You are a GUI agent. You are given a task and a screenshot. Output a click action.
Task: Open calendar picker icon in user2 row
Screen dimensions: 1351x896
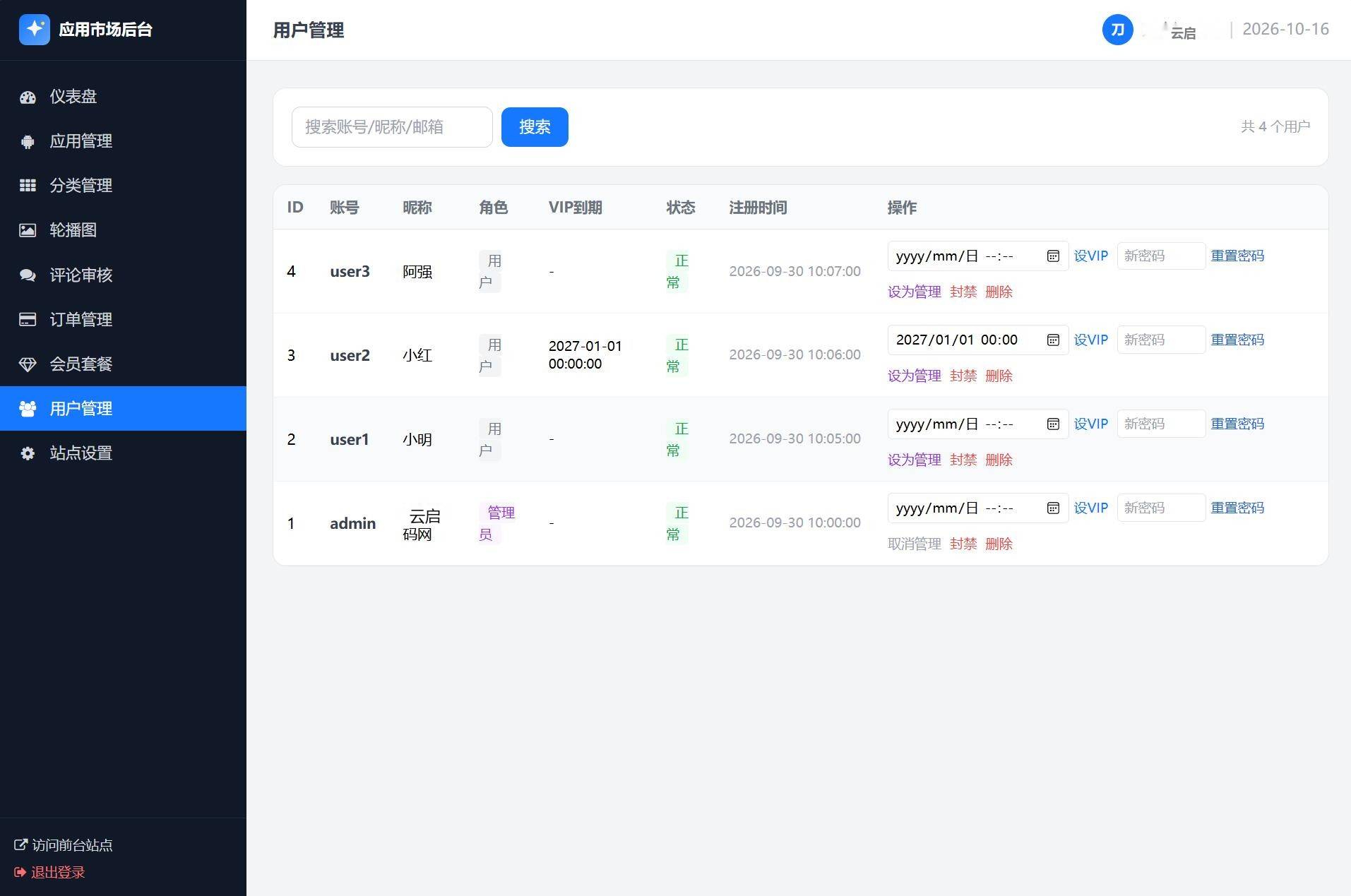coord(1053,340)
